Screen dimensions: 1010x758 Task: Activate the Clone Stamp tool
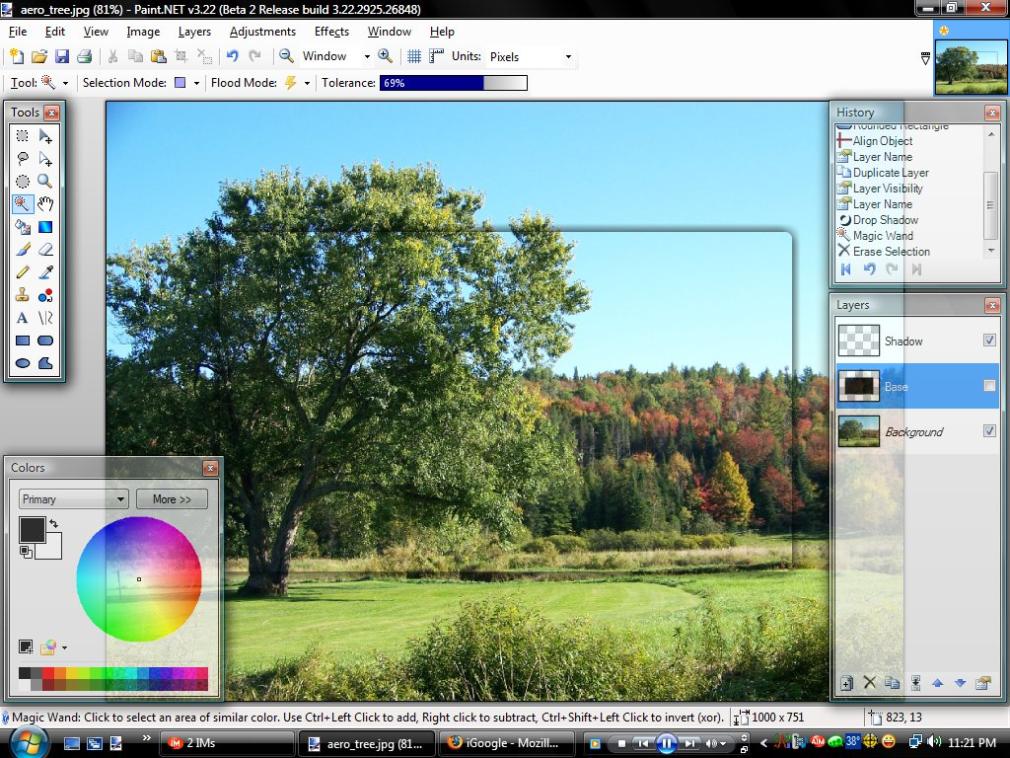point(22,296)
